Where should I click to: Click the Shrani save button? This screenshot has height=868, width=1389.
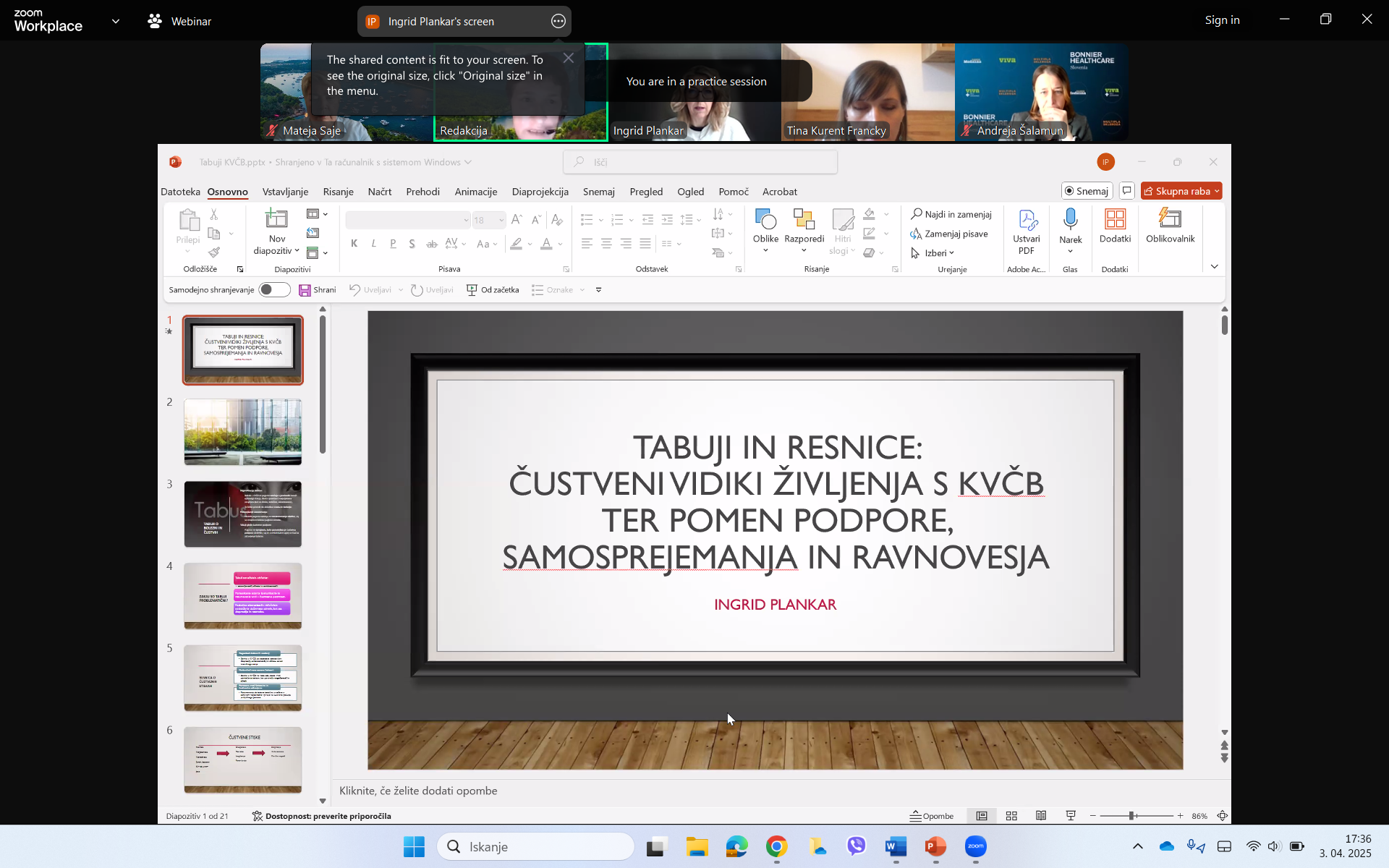coord(318,290)
